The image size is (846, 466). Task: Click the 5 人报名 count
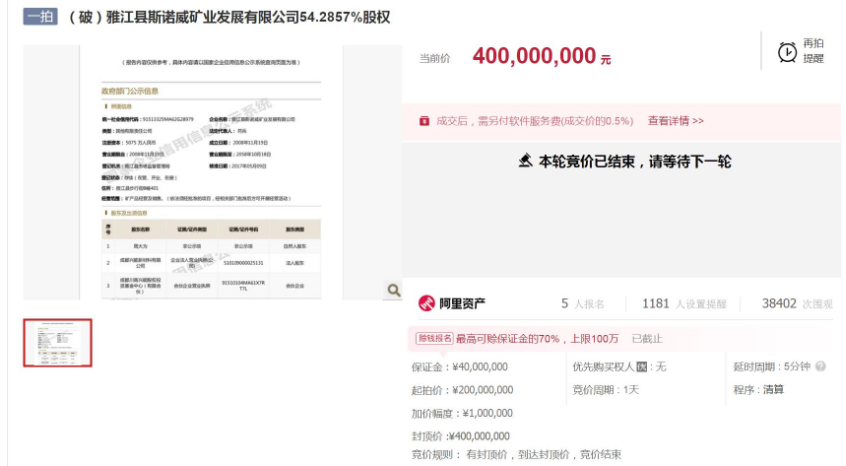(x=583, y=304)
